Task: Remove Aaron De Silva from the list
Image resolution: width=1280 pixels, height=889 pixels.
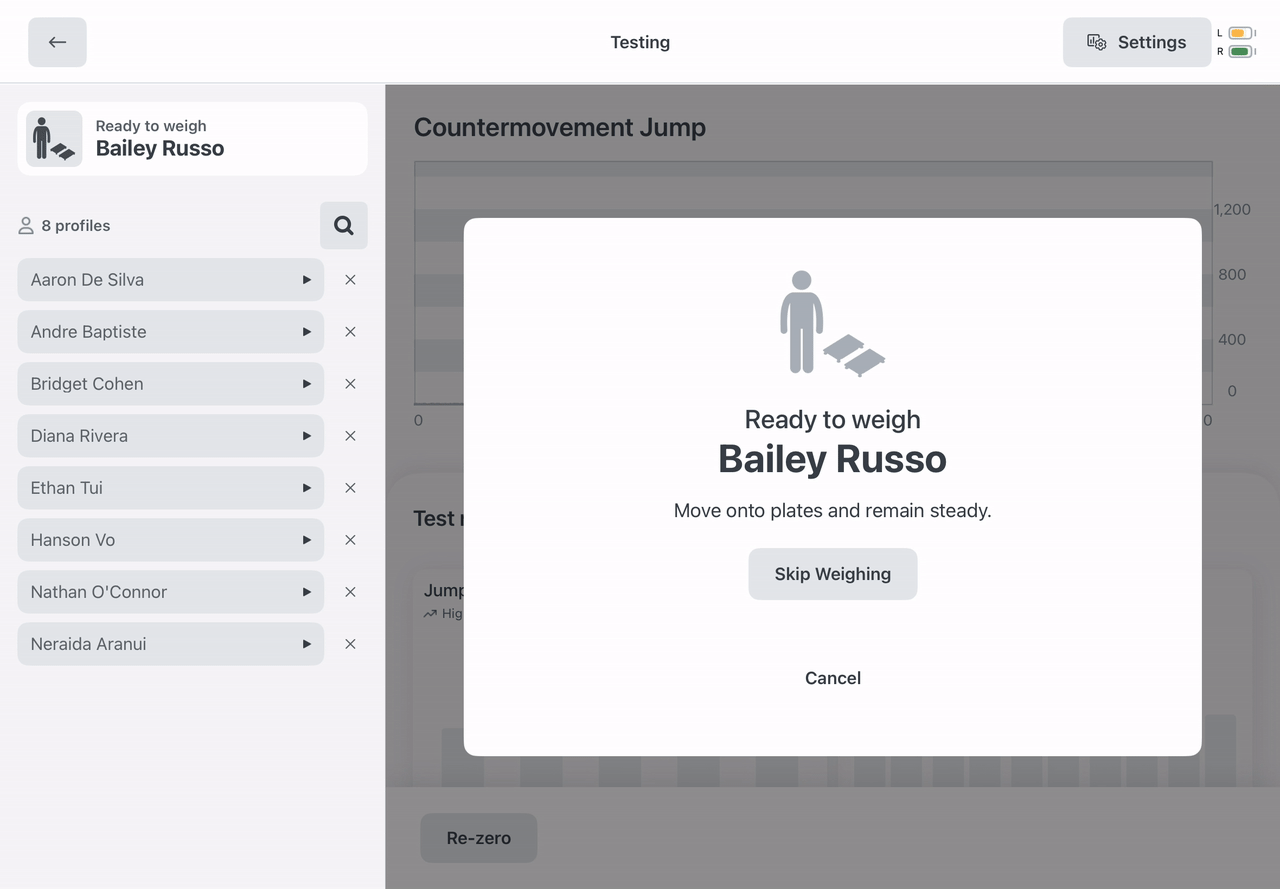Action: (x=350, y=280)
